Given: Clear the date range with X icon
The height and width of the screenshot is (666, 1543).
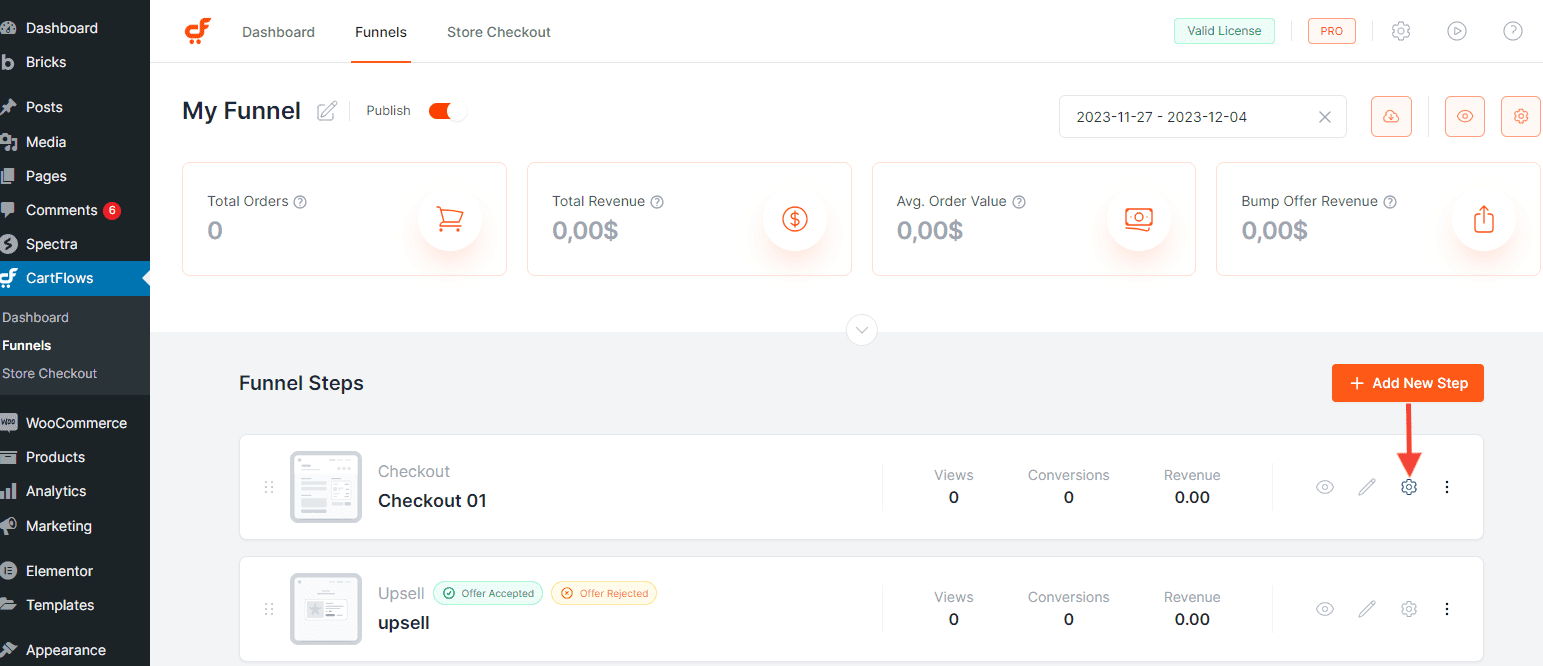Looking at the screenshot, I should [1325, 117].
